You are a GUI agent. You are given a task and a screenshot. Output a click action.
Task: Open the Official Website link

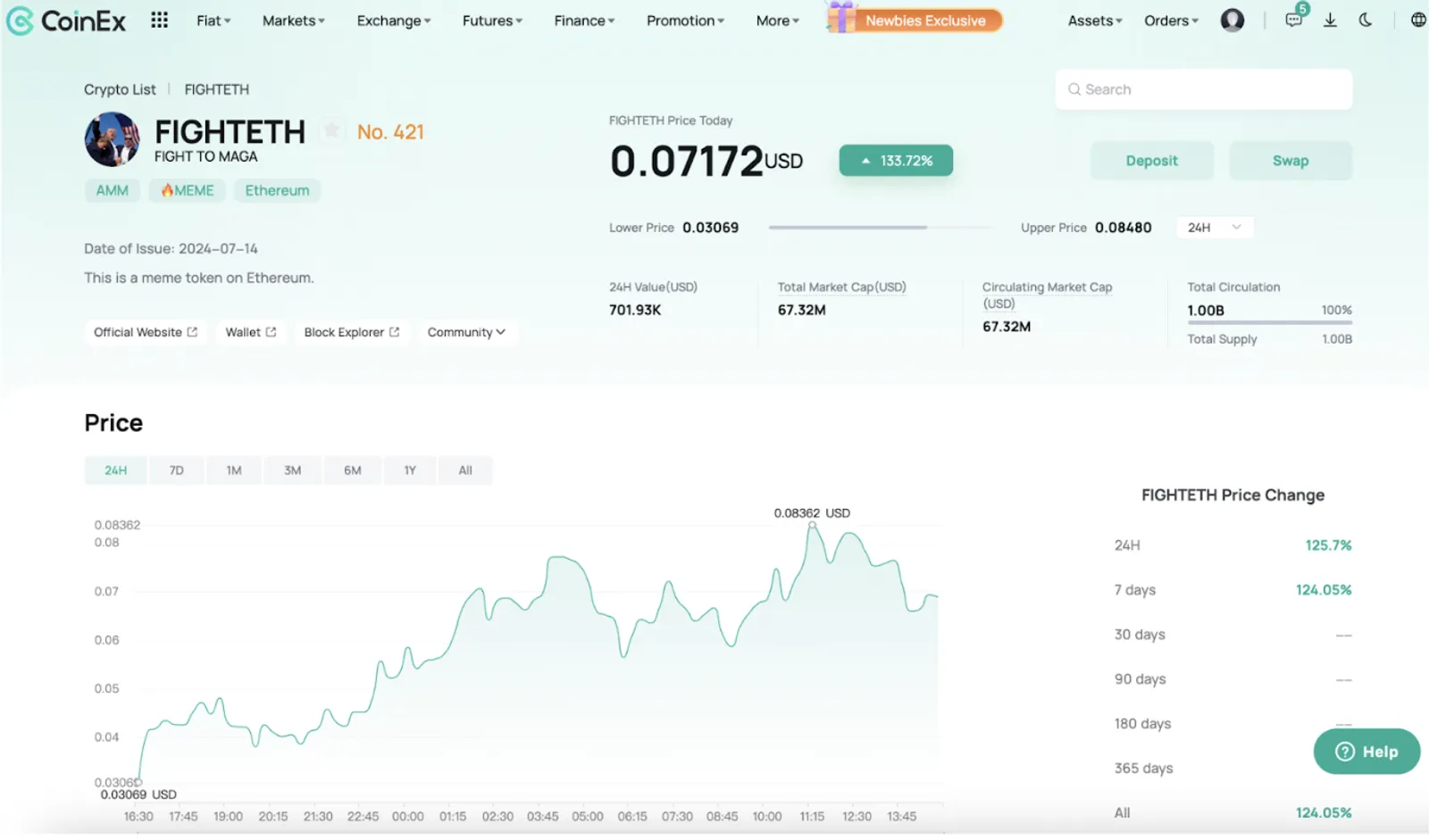click(146, 332)
